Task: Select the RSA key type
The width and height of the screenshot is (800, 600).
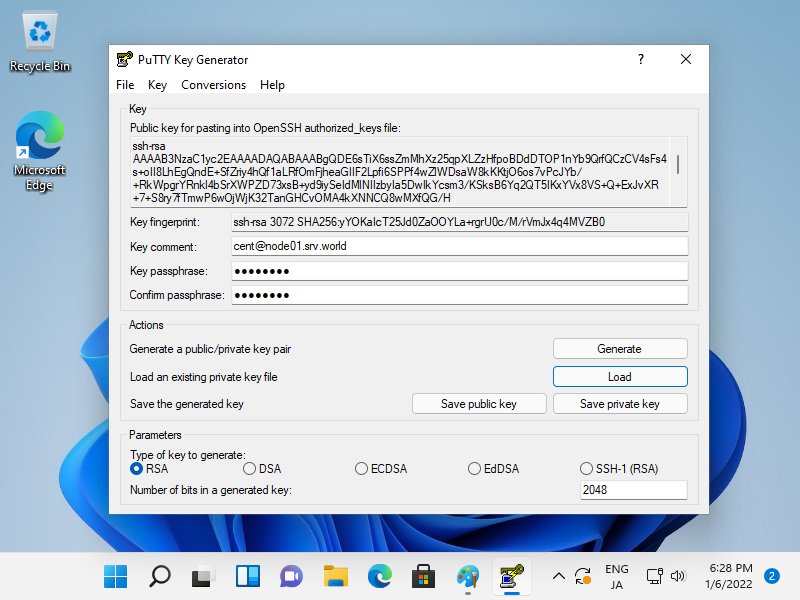Action: click(x=137, y=468)
